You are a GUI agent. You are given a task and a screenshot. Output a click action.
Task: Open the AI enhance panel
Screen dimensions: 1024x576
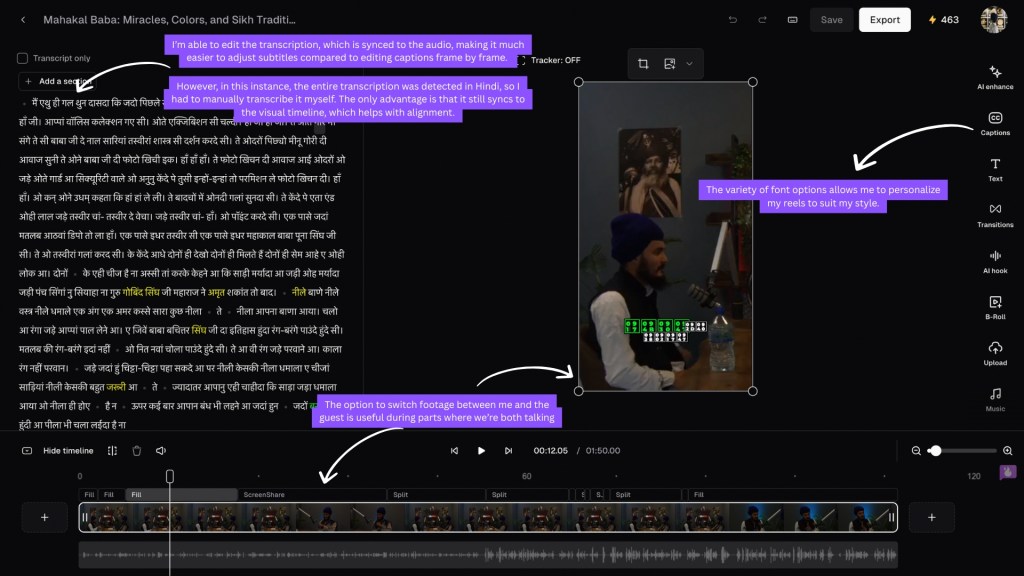coord(995,76)
